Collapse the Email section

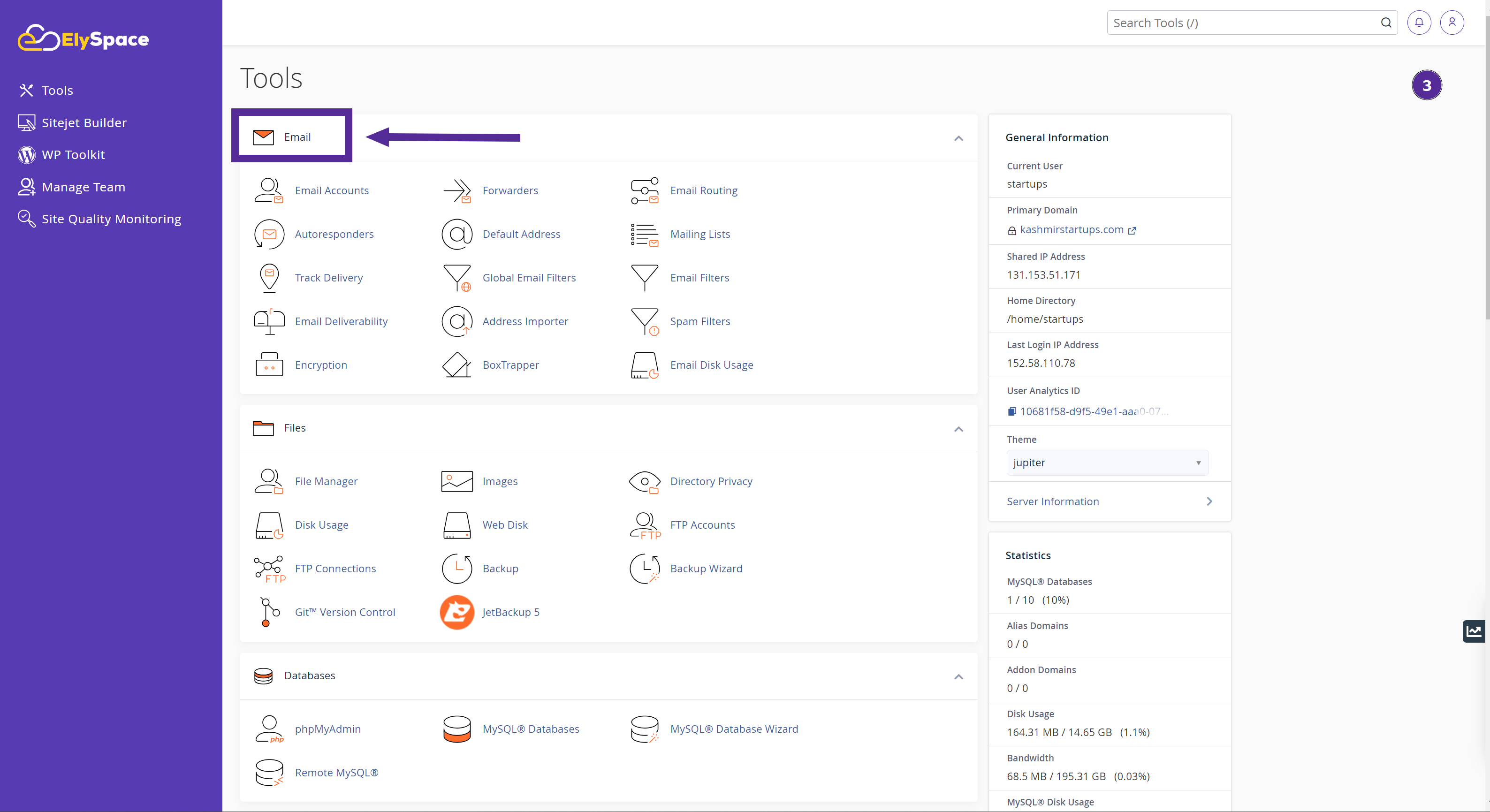pyautogui.click(x=957, y=137)
